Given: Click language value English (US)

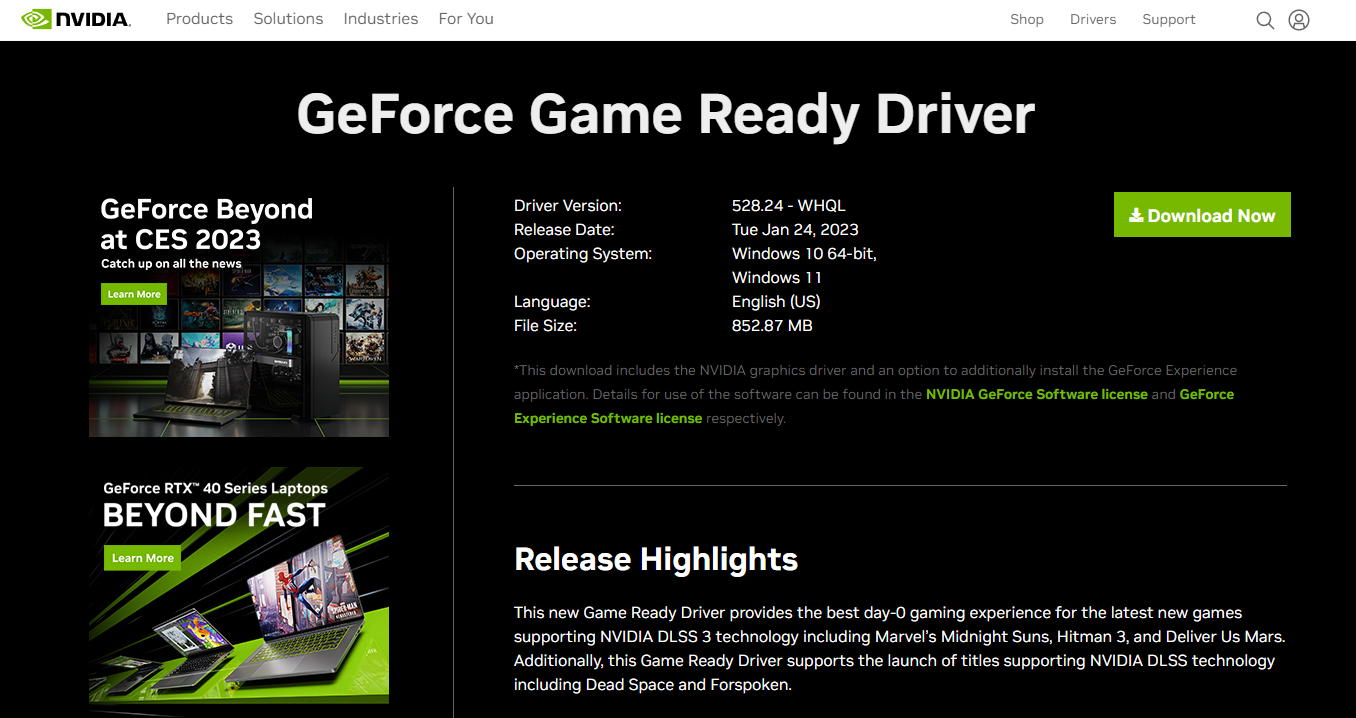Looking at the screenshot, I should (x=776, y=301).
